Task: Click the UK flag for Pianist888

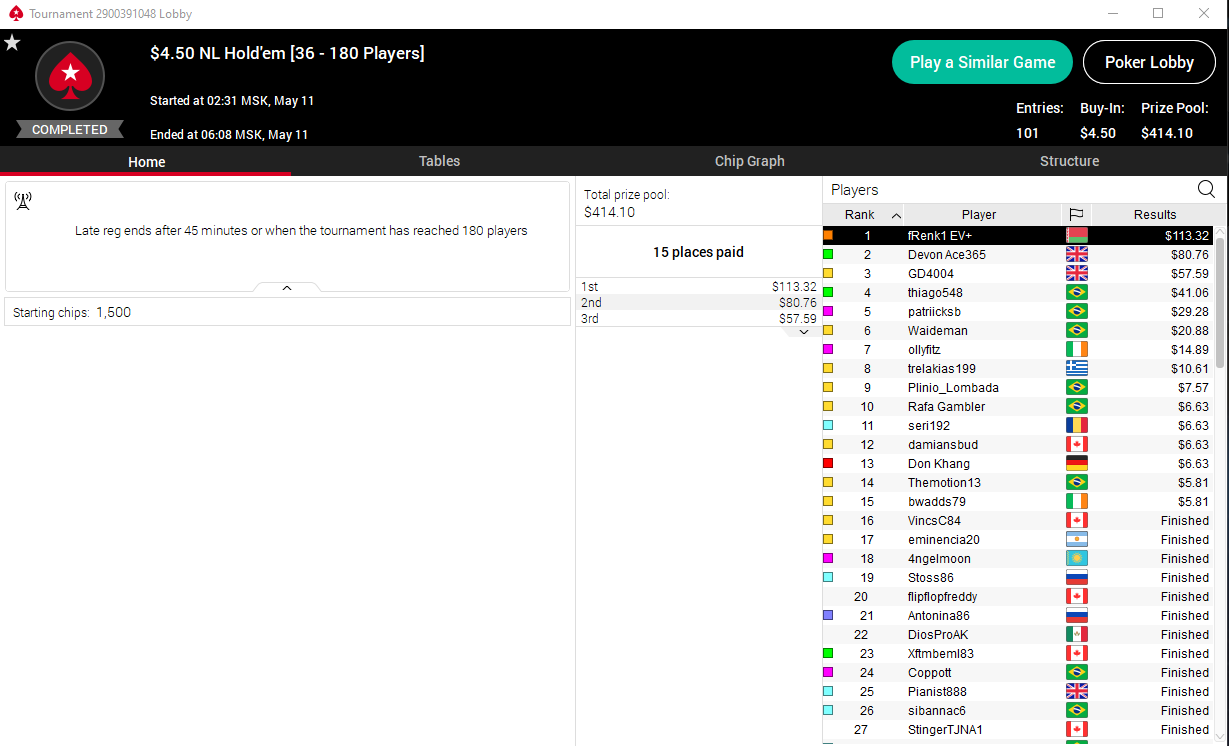Action: tap(1076, 691)
